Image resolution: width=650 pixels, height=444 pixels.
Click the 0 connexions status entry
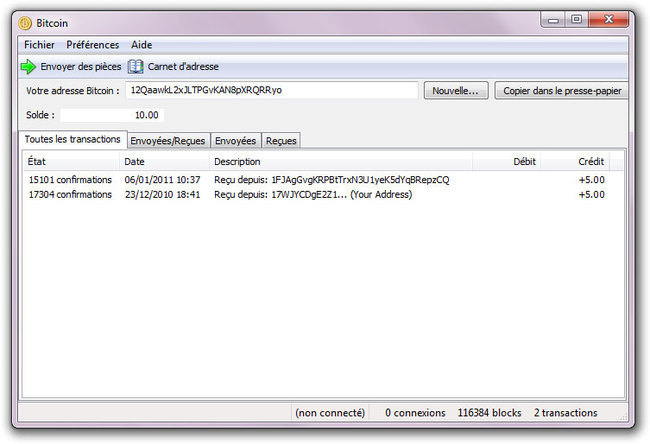point(415,413)
